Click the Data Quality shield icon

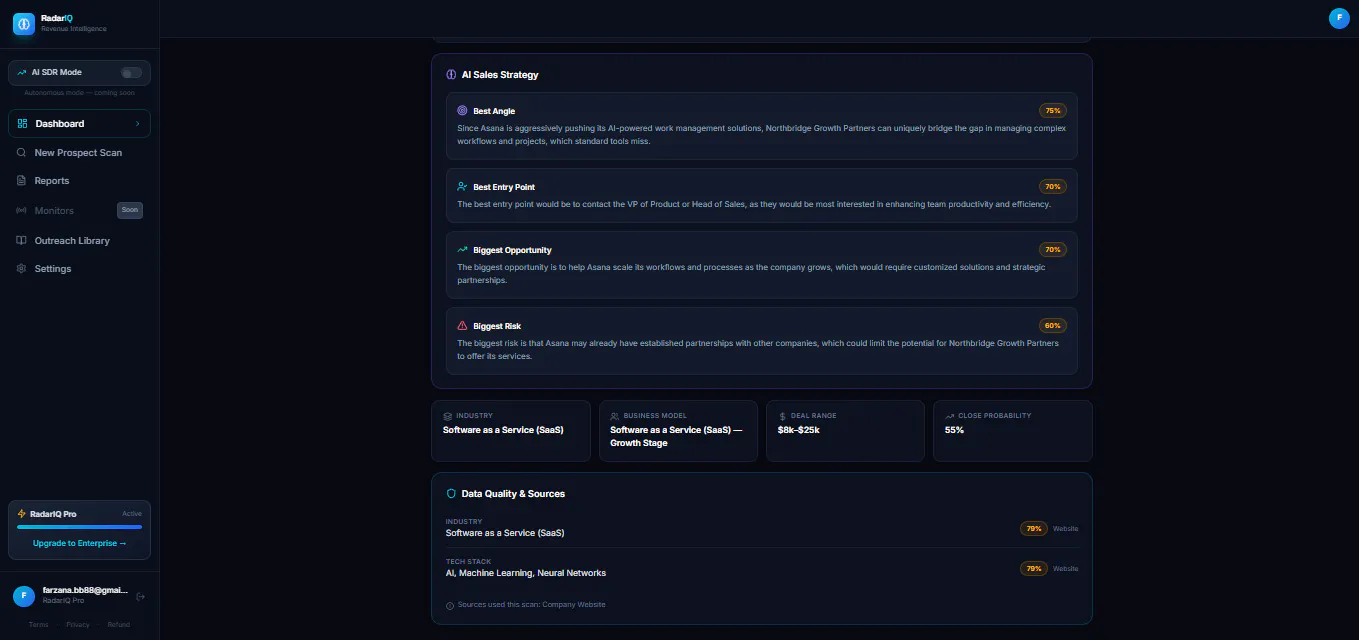click(x=451, y=494)
